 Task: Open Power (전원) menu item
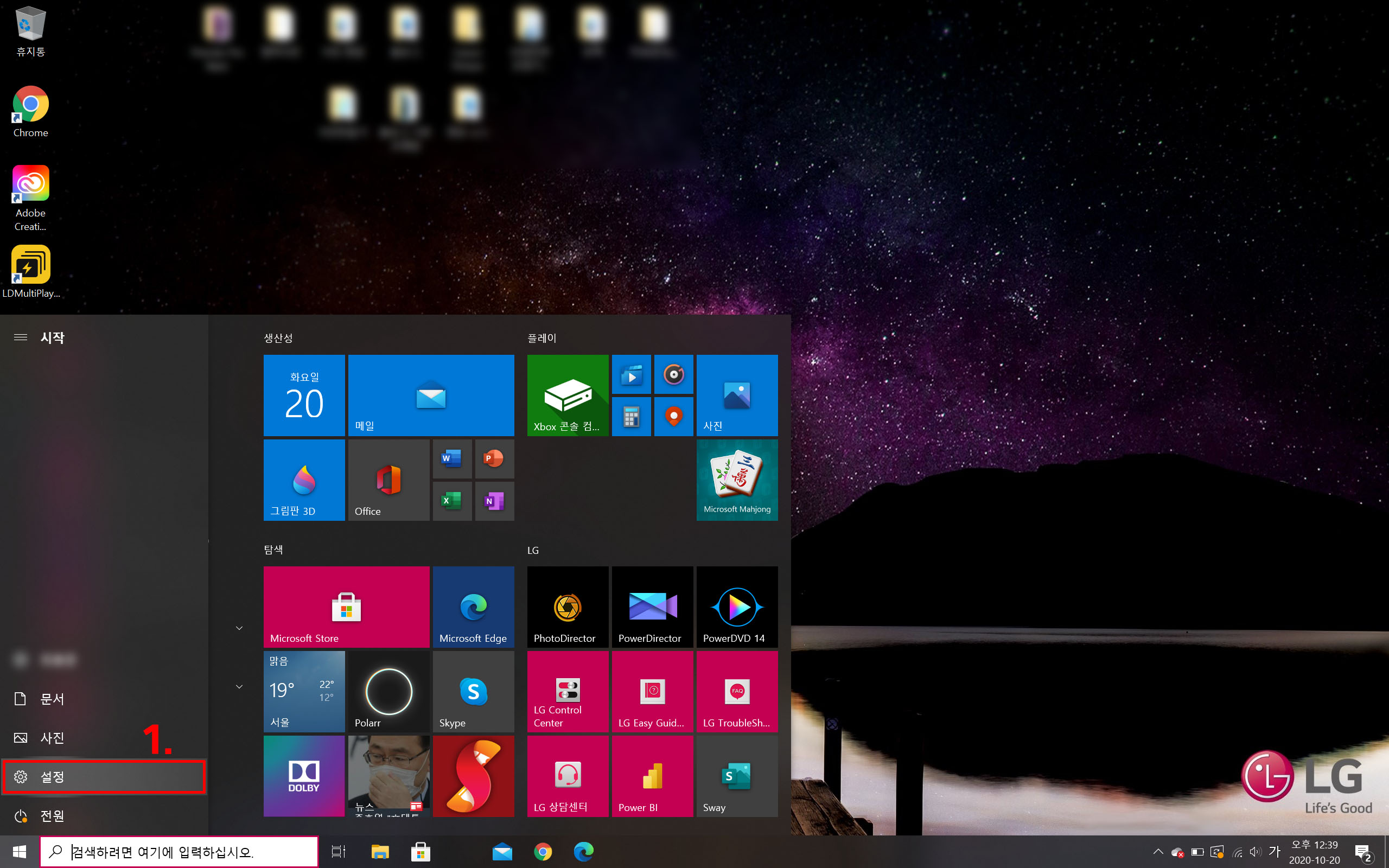[x=52, y=816]
